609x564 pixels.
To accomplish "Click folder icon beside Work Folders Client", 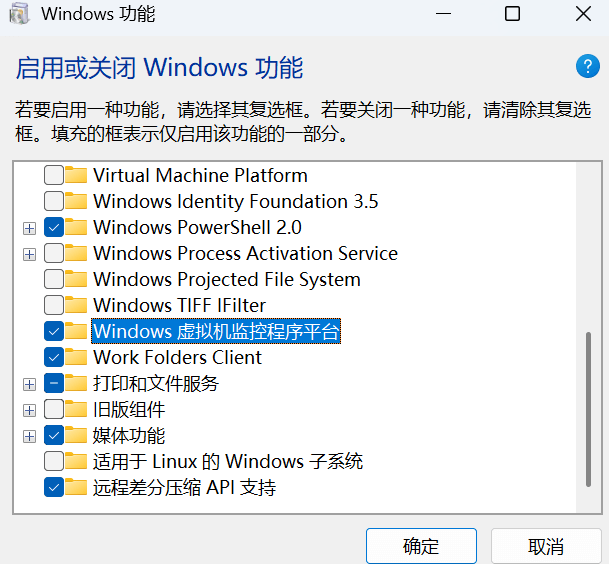I will click(x=77, y=357).
